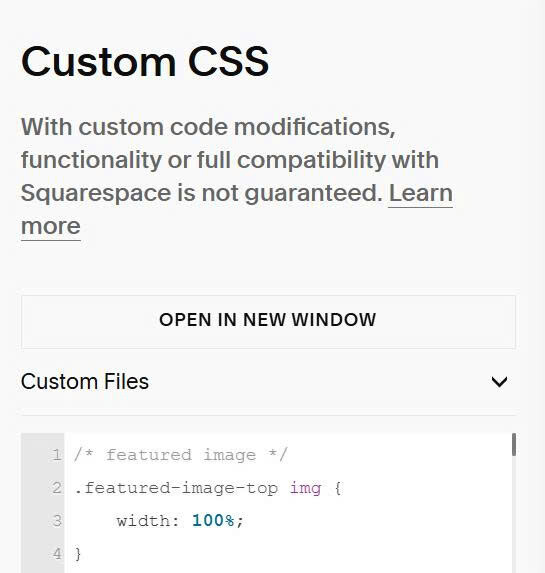Image resolution: width=545 pixels, height=573 pixels.
Task: Select line number 3 in the gutter
Action: [57, 520]
